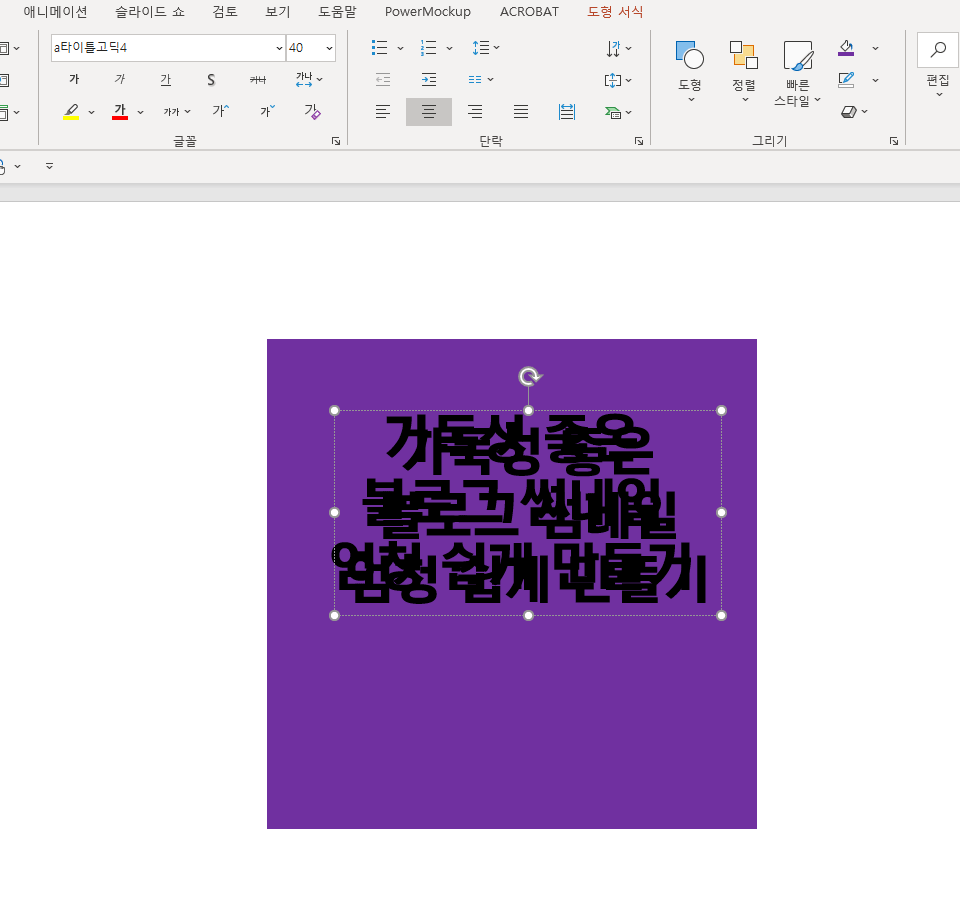Justify paragraph text
Screen dimensions: 960x913
[x=521, y=111]
